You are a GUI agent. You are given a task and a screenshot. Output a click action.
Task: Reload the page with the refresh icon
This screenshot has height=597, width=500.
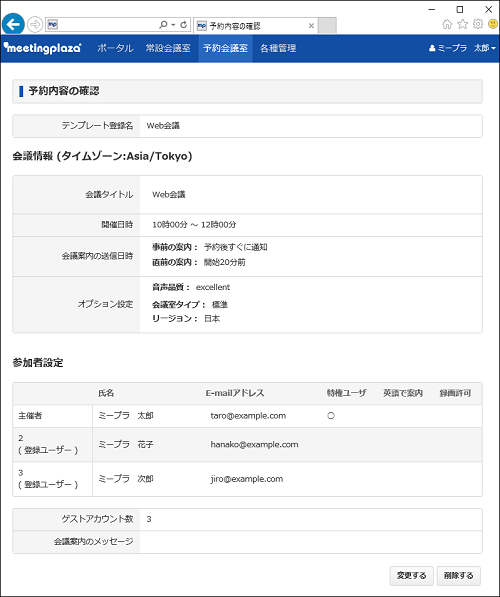[x=184, y=25]
